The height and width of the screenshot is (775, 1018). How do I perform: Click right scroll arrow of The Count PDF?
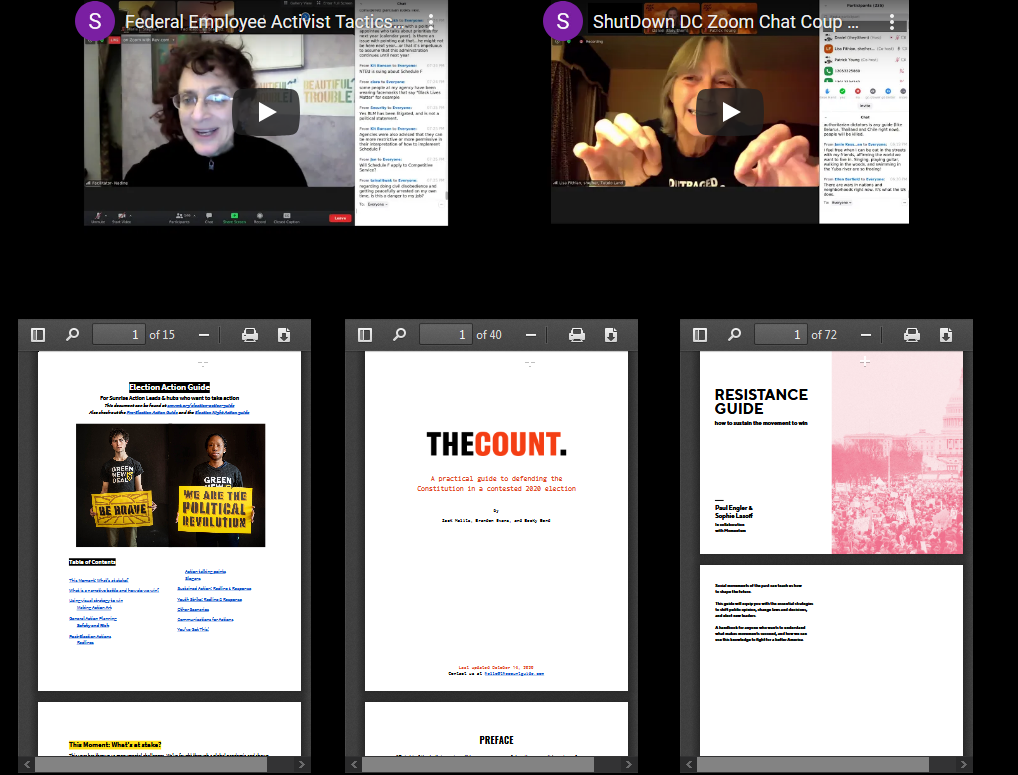pyautogui.click(x=629, y=765)
